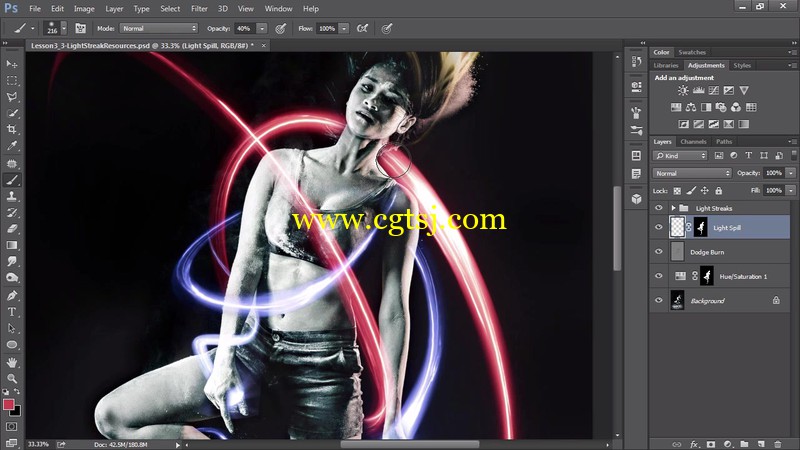The height and width of the screenshot is (450, 800).
Task: Add a Levels adjustment
Action: click(698, 90)
